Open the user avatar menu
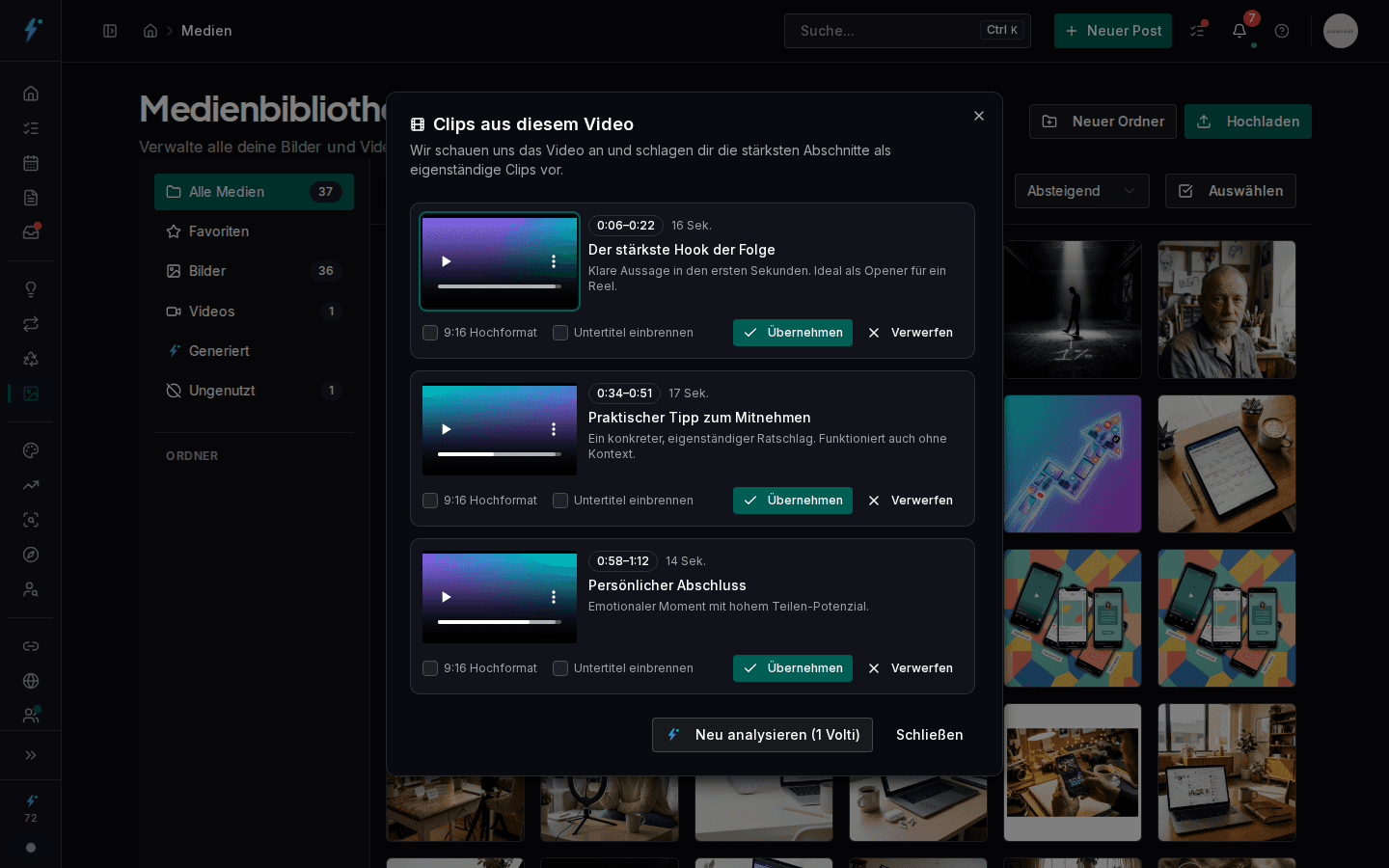The height and width of the screenshot is (868, 1389). 1341,31
